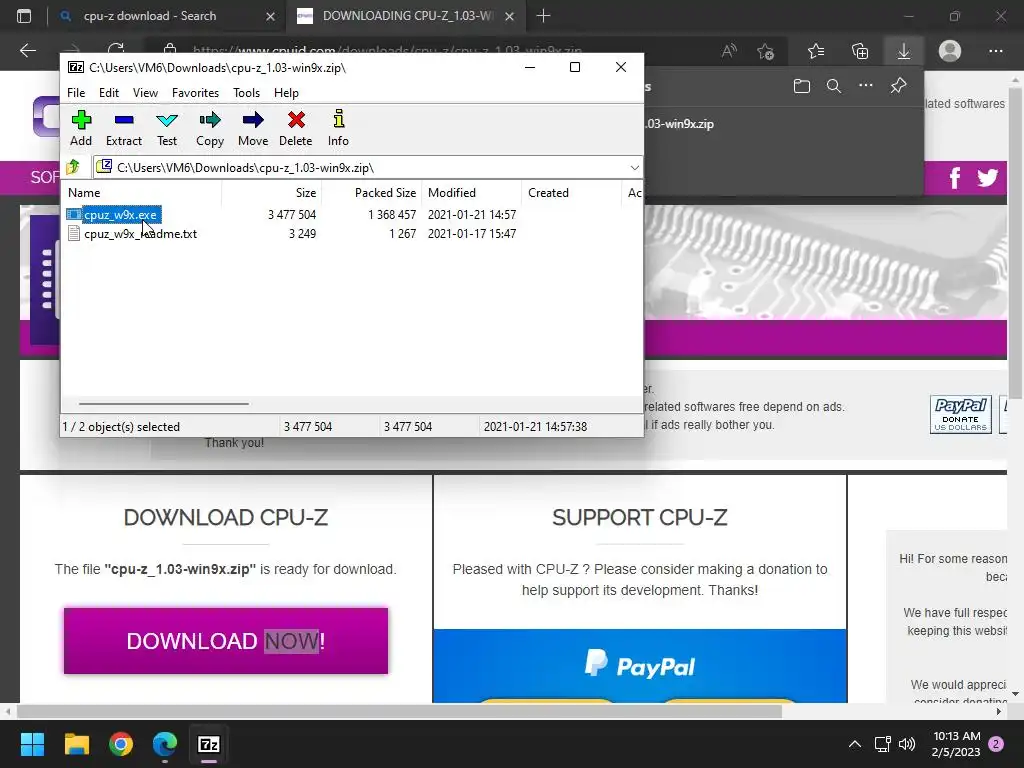The width and height of the screenshot is (1024, 768).
Task: Open CPUID Twitter page icon
Action: (987, 178)
